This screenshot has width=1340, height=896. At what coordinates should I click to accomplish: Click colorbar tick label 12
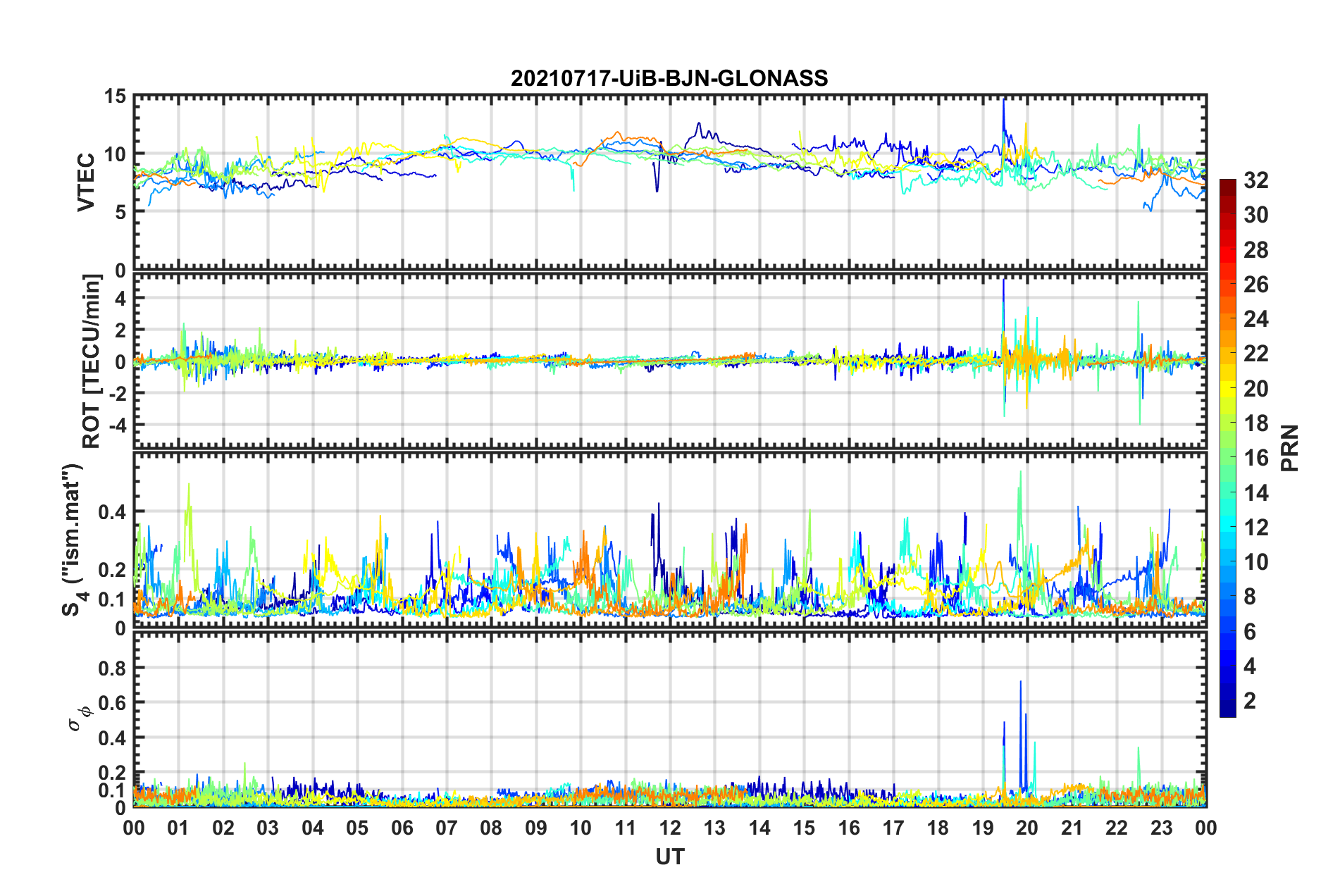1256,528
